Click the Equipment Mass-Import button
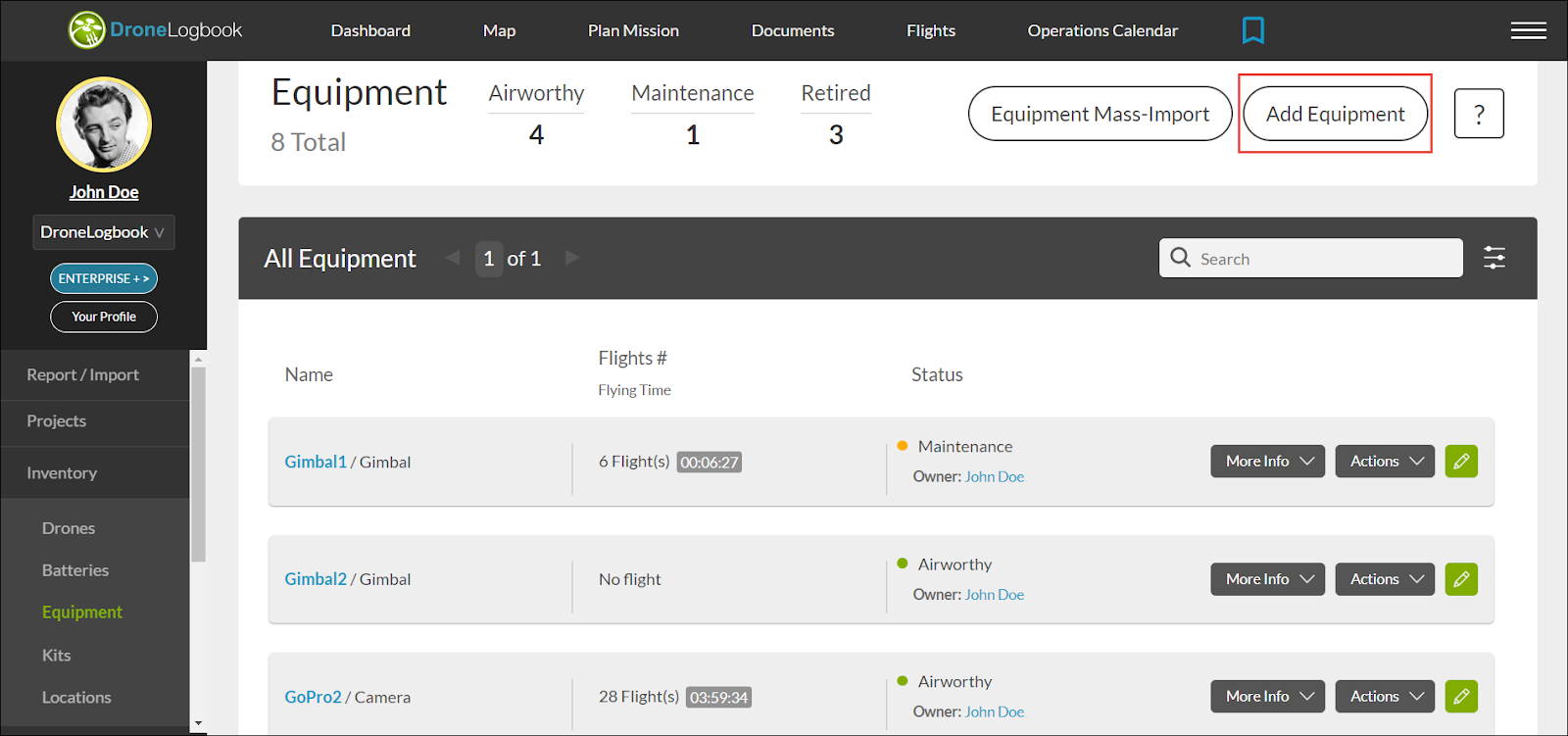 coord(1100,114)
